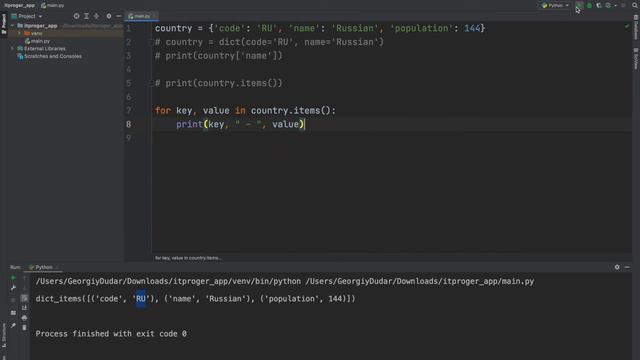Place cursor in print(key, value) line
This screenshot has height=360, width=640.
240,124
